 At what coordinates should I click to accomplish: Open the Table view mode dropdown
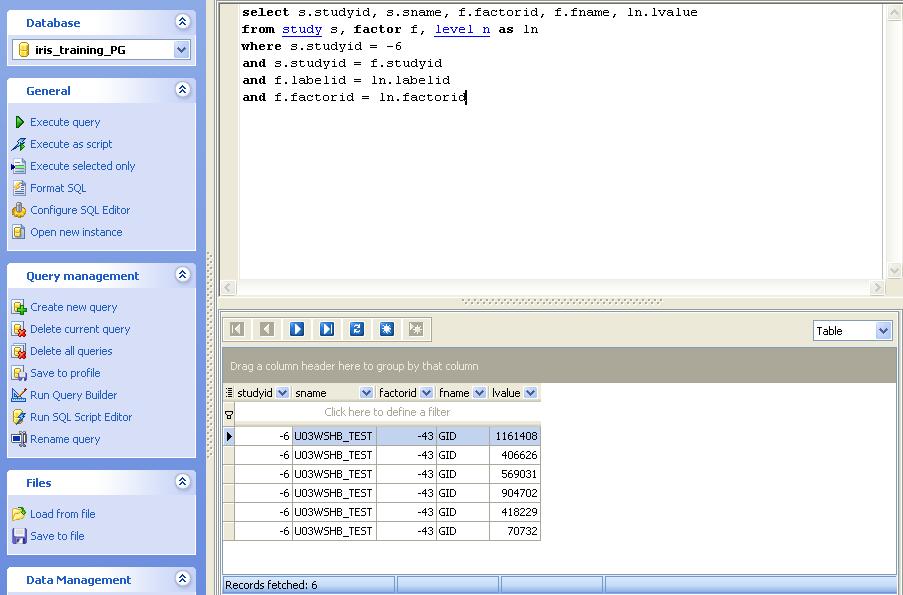883,331
